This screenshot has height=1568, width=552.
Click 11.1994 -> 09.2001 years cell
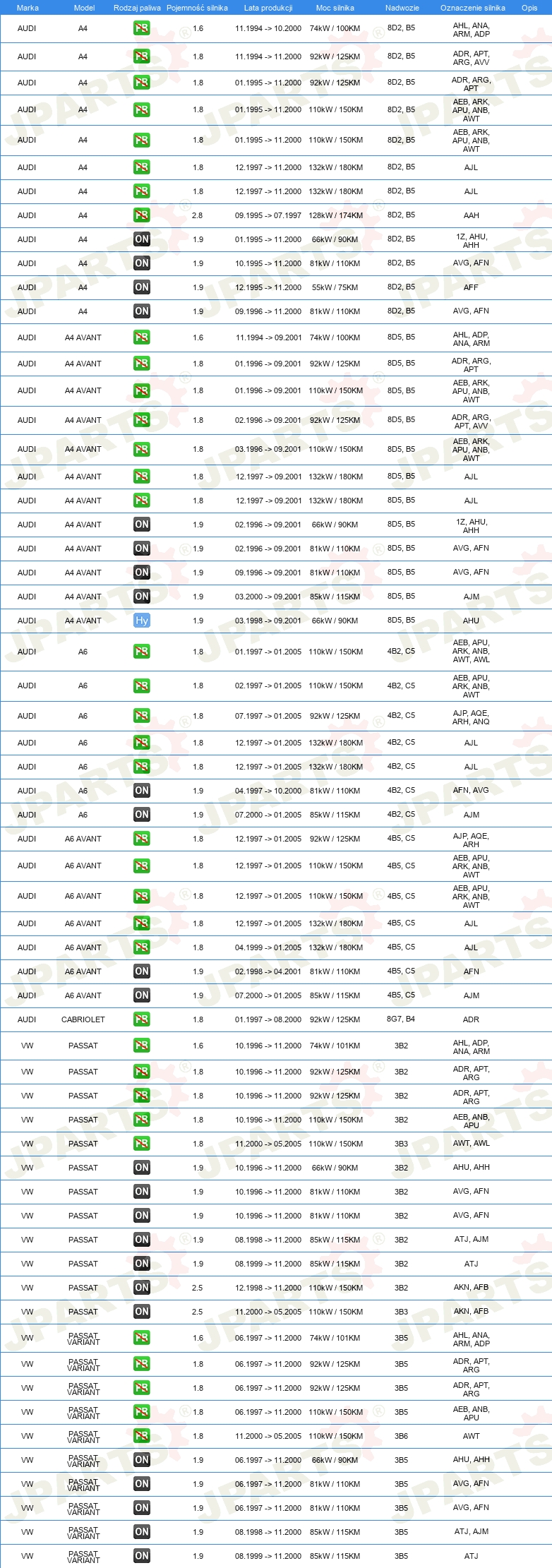tap(268, 337)
